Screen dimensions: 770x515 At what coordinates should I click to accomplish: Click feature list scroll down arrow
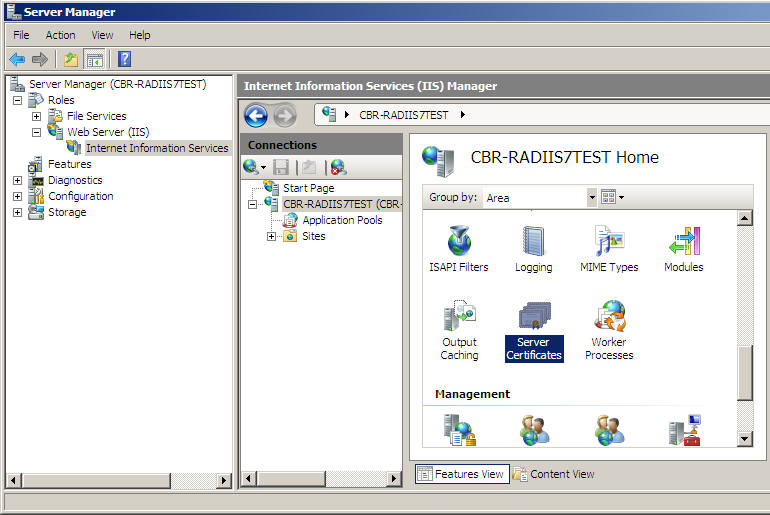745,439
